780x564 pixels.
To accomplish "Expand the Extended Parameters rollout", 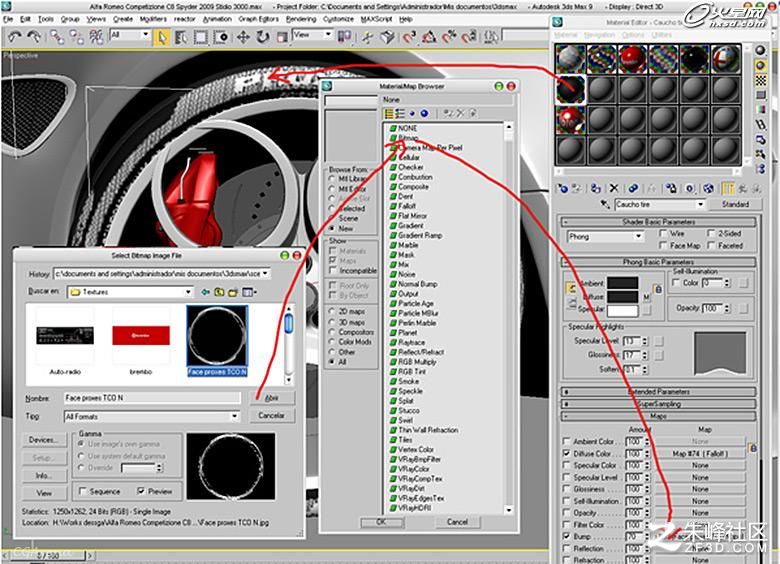I will [x=659, y=392].
